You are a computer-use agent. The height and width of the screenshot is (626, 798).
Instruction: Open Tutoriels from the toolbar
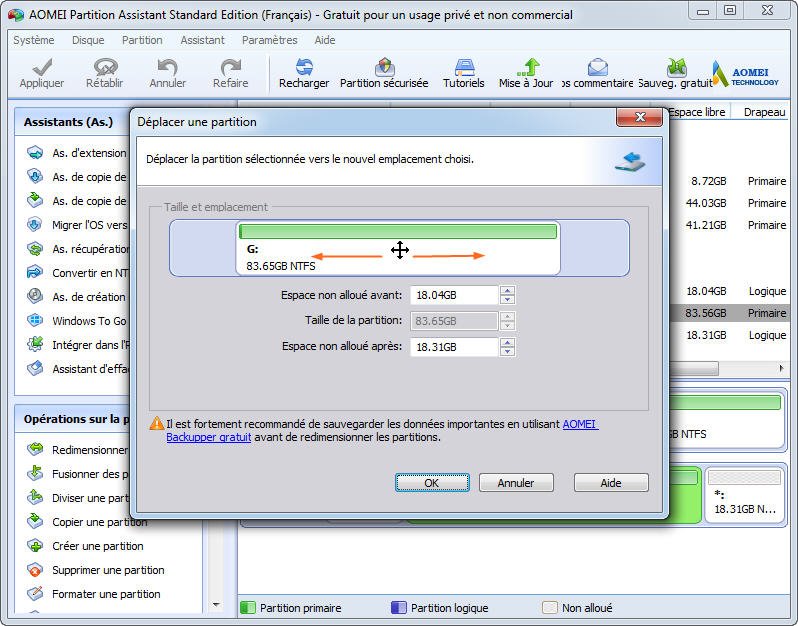[x=464, y=74]
